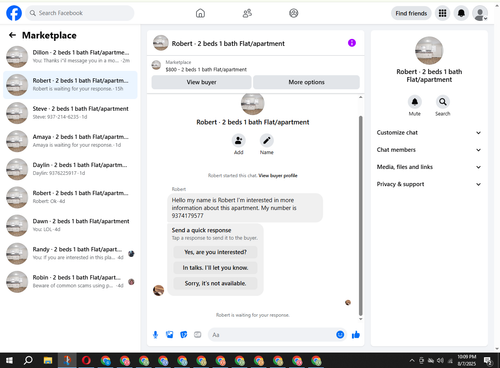Image resolution: width=500 pixels, height=368 pixels.
Task: Open the account profile avatar menu
Action: click(480, 13)
